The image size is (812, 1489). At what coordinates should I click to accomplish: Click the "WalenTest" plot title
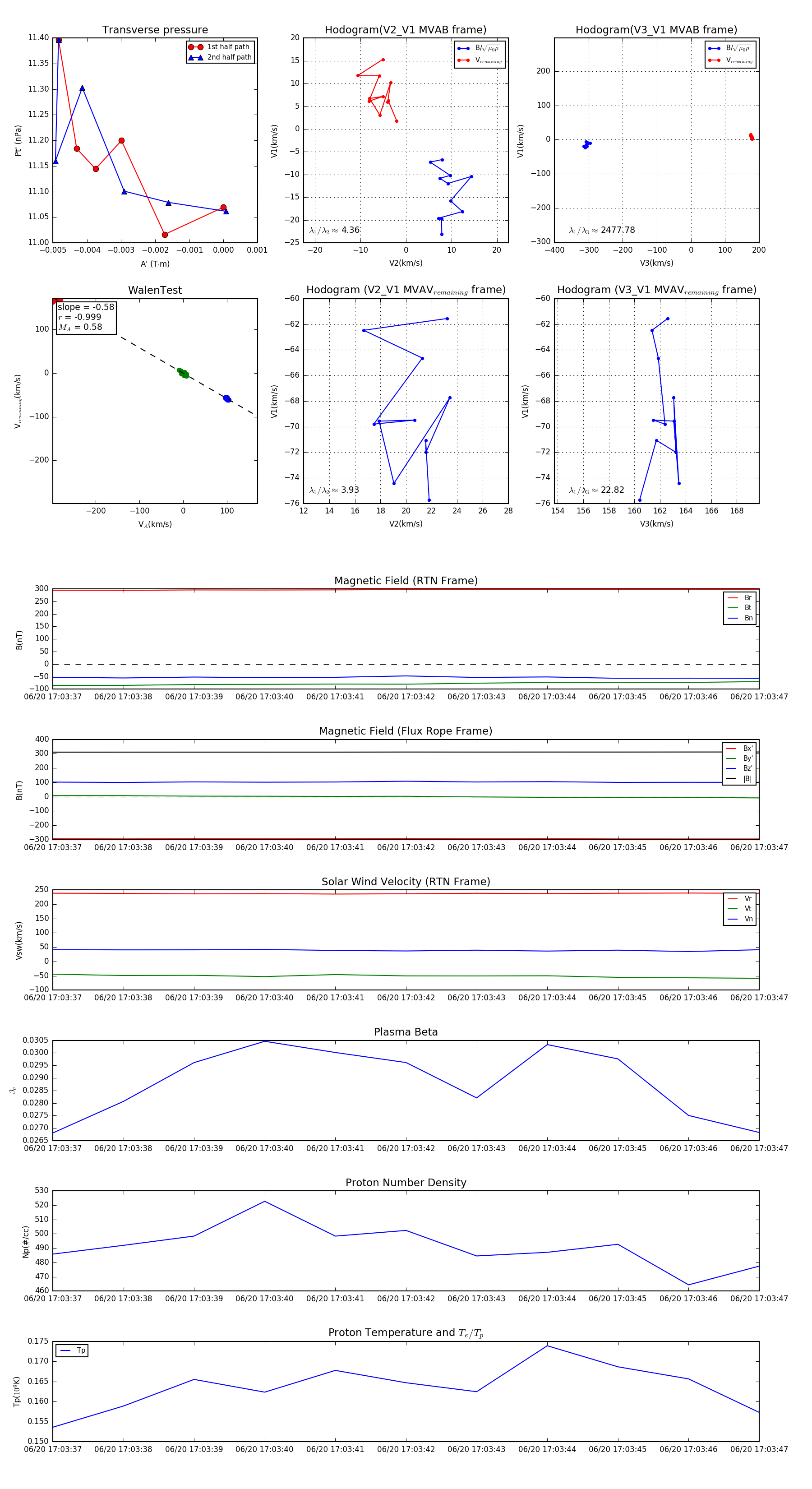tap(155, 290)
